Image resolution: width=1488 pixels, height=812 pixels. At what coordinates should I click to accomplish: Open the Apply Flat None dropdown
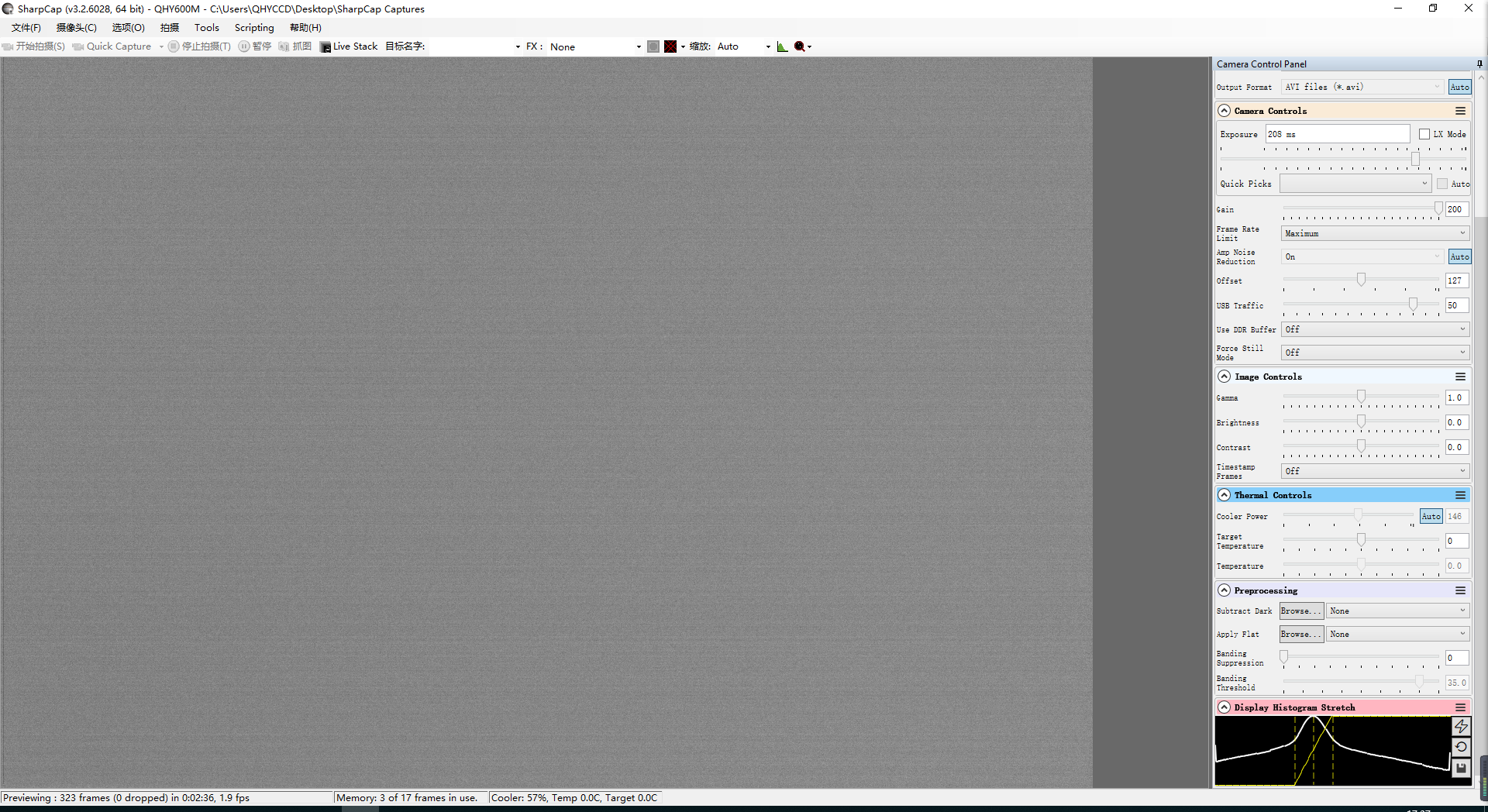(1398, 635)
